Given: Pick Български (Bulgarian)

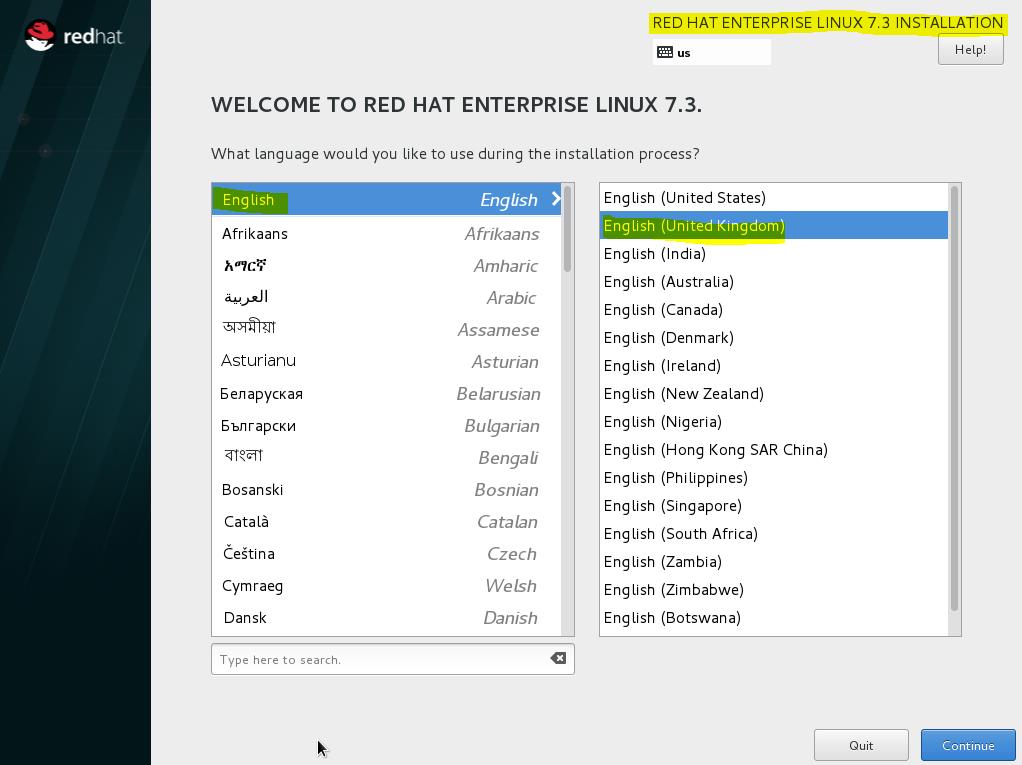Looking at the screenshot, I should click(387, 425).
